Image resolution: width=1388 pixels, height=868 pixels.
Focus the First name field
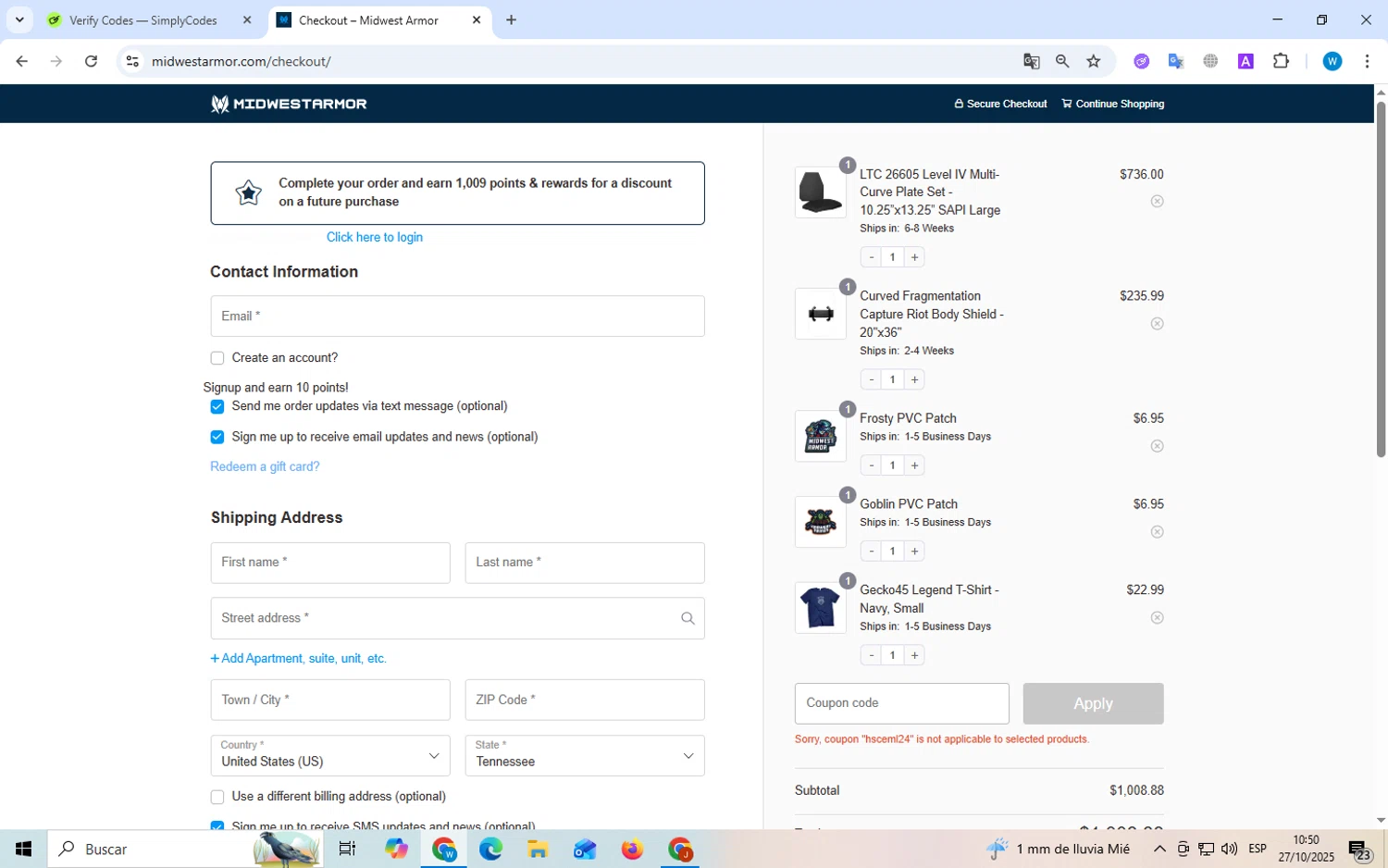coord(330,563)
